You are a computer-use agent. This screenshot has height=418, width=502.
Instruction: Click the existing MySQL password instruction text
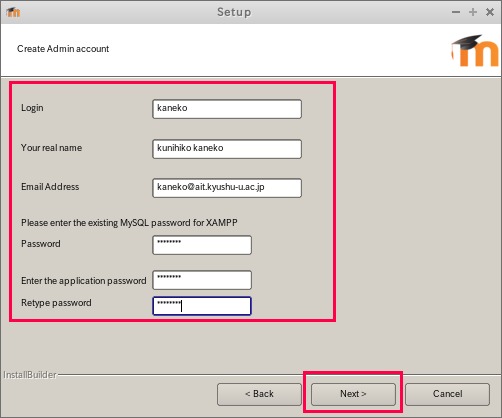point(129,223)
